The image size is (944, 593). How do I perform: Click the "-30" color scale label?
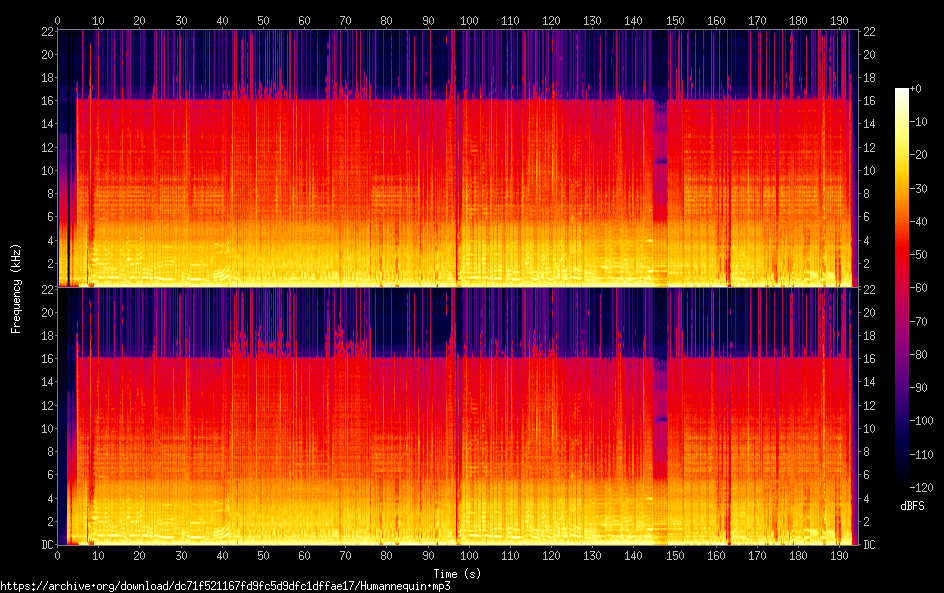920,188
